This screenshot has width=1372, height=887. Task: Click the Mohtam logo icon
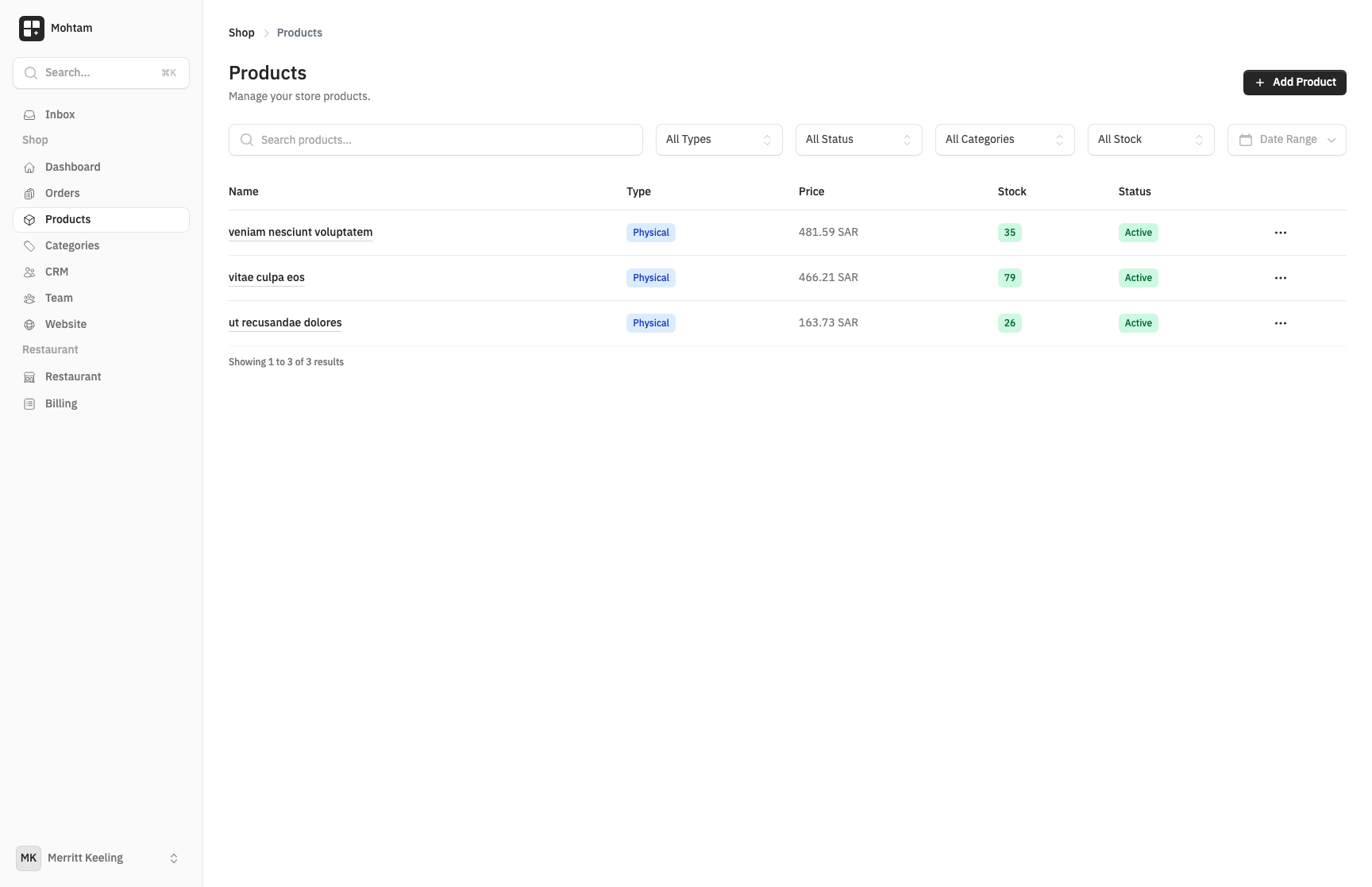[32, 28]
